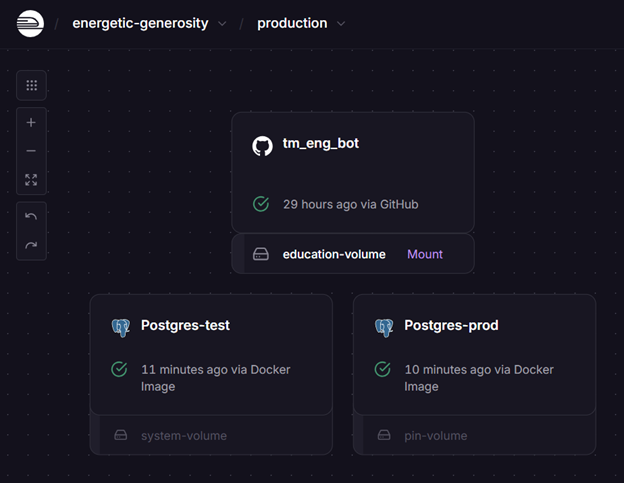624x483 pixels.
Task: Toggle the grid dots view button
Action: tap(31, 86)
